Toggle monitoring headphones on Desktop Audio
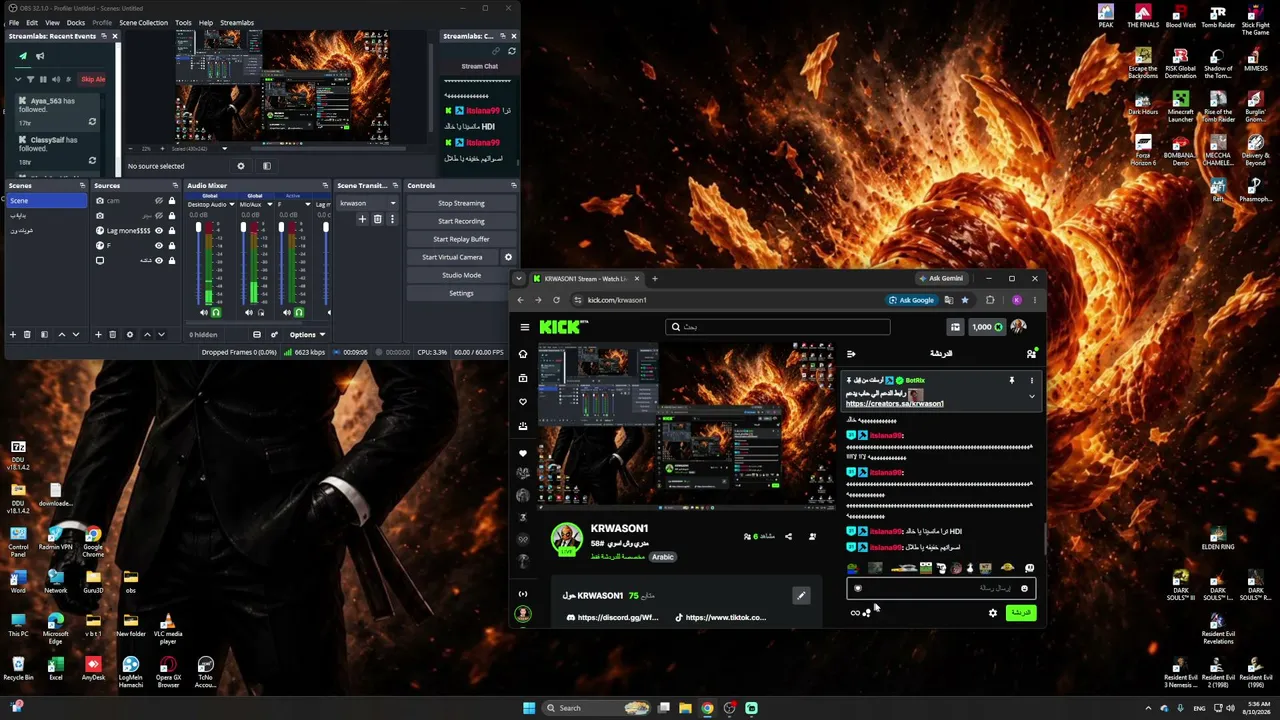The image size is (1280, 720). coord(215,313)
